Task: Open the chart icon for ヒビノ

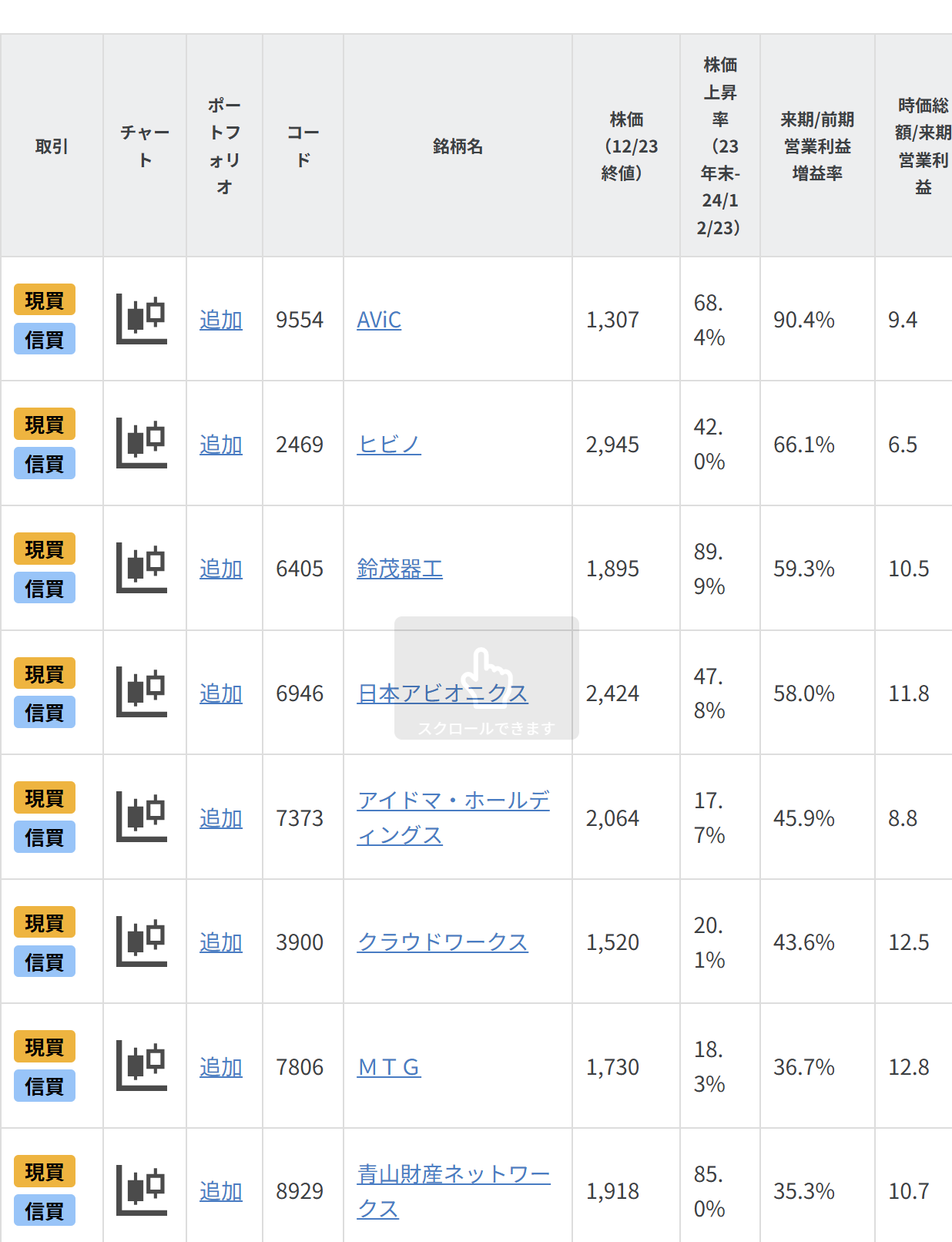Action: (142, 444)
